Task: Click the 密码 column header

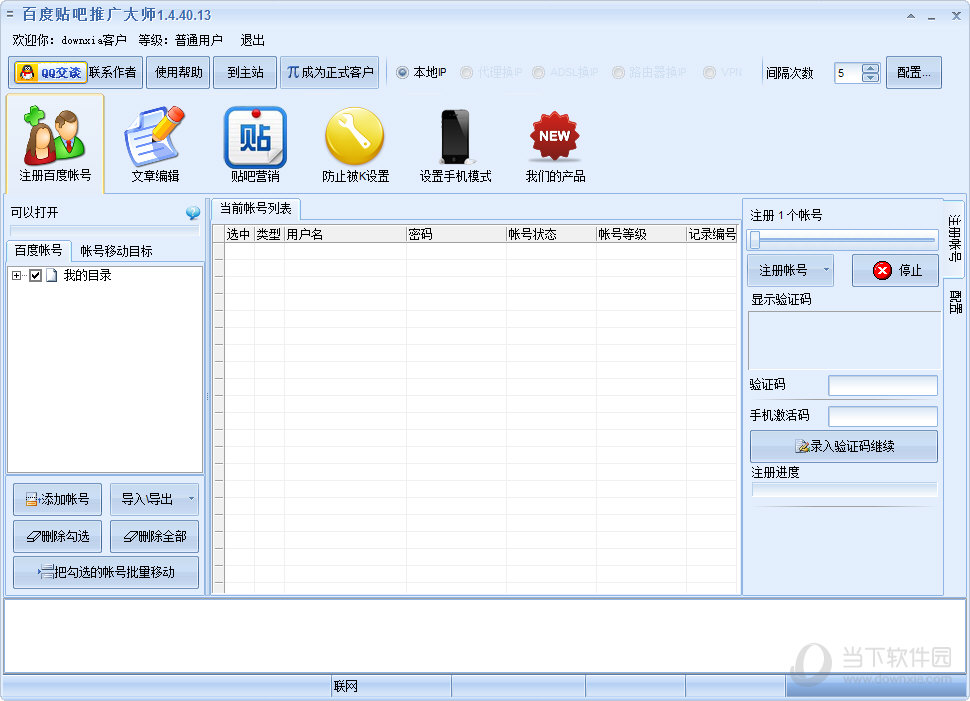Action: tap(456, 234)
